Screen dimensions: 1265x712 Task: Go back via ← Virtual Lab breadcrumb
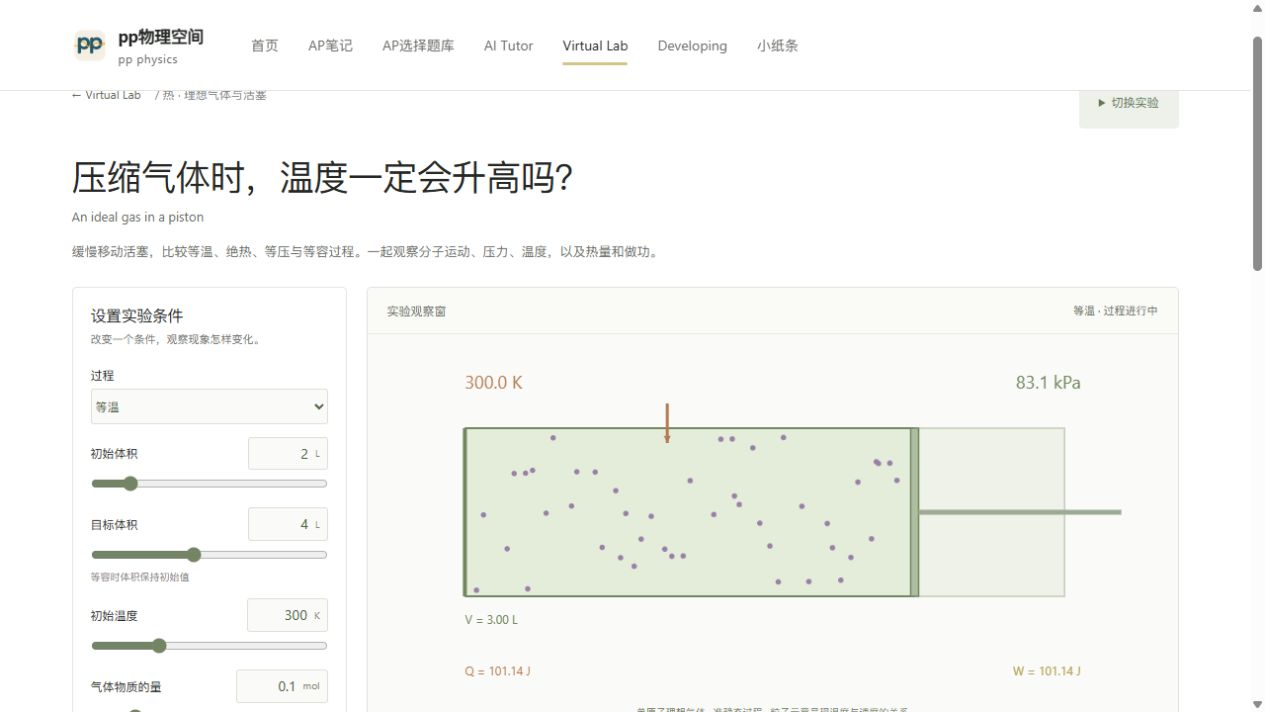106,95
